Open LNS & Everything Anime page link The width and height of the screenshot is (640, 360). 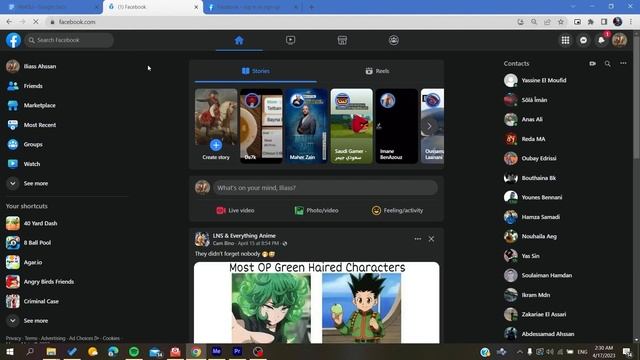click(244, 236)
